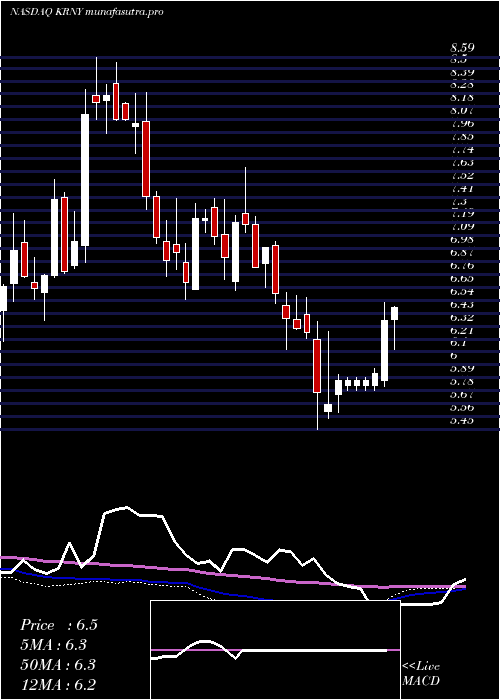Click the 5.89 price axis label

click(x=462, y=369)
